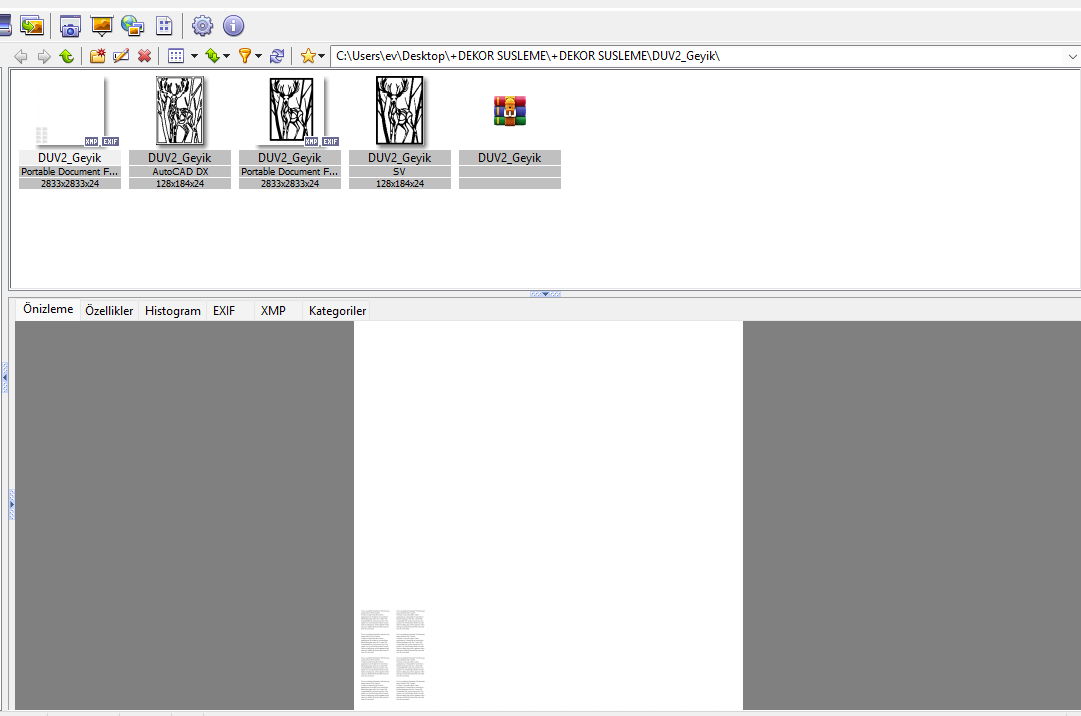The width and height of the screenshot is (1081, 716).
Task: Open the EXIF tab
Action: [224, 311]
